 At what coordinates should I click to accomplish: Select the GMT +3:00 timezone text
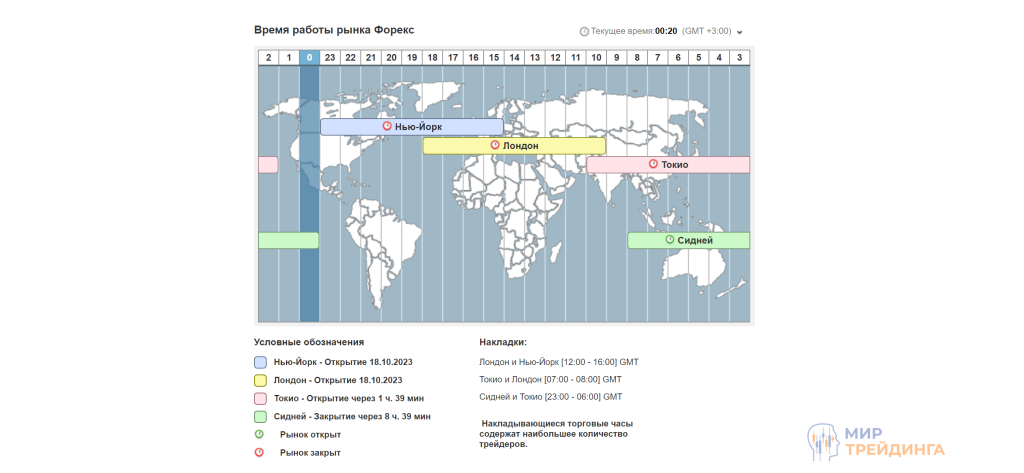point(707,31)
